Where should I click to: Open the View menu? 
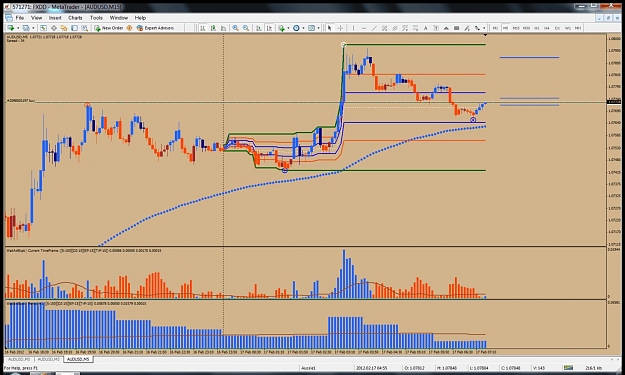36,18
